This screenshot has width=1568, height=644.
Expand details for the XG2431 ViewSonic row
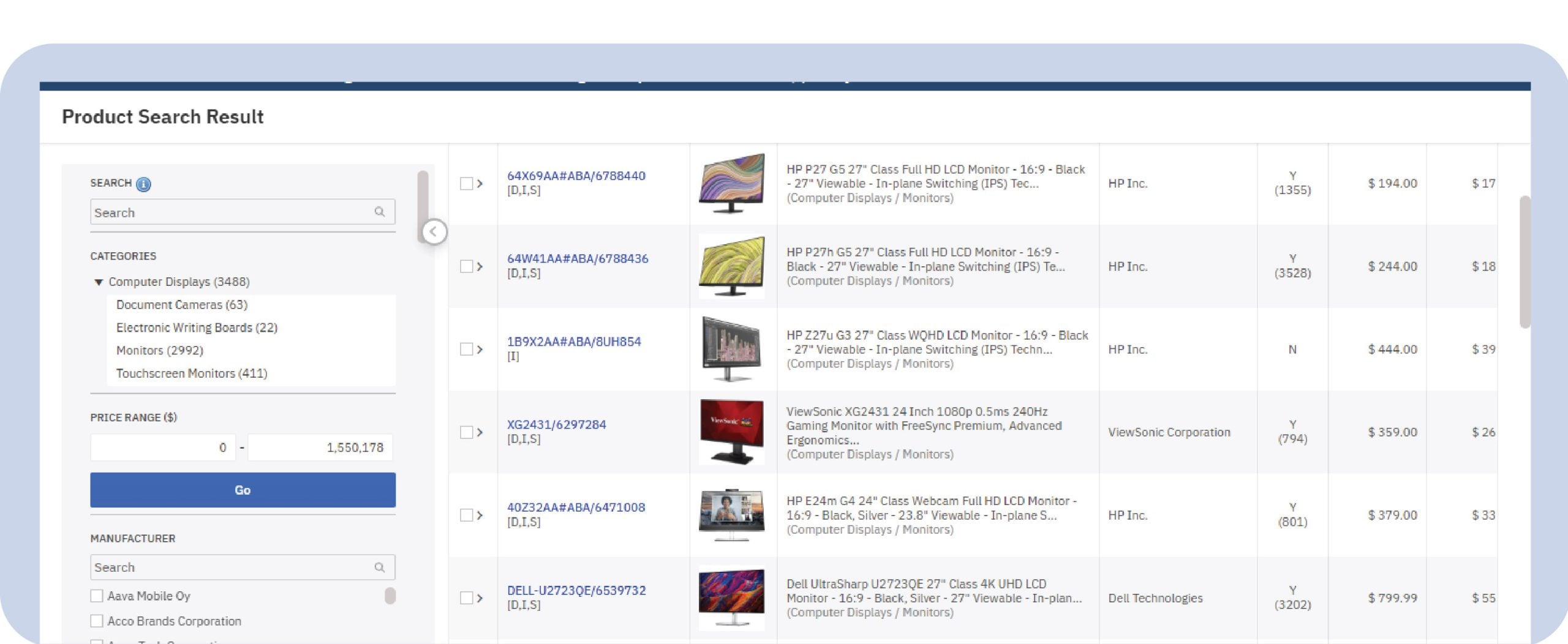(479, 431)
